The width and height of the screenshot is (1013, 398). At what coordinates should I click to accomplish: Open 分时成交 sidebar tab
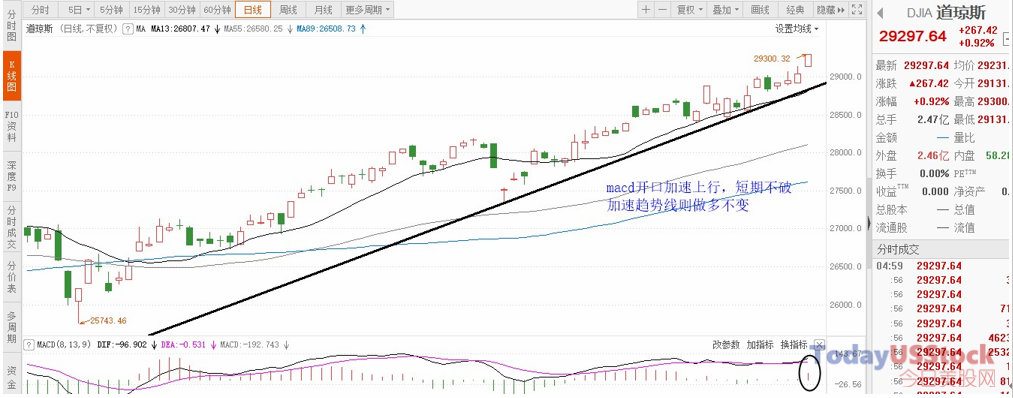11,227
